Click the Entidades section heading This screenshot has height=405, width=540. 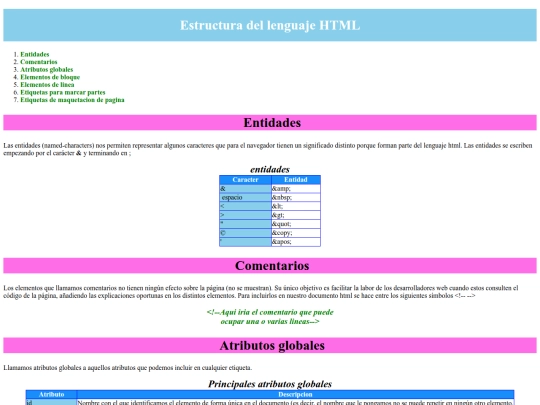270,123
